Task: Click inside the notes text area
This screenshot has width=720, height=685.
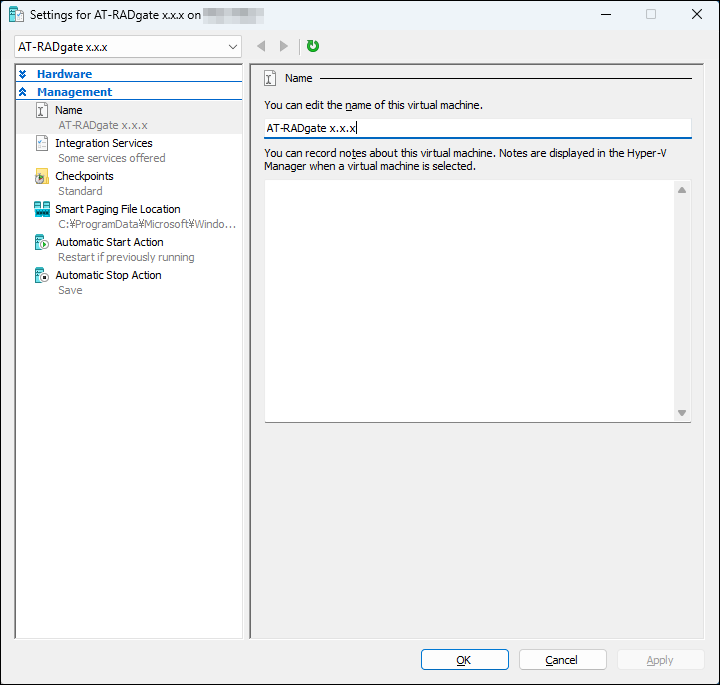Action: pyautogui.click(x=468, y=300)
